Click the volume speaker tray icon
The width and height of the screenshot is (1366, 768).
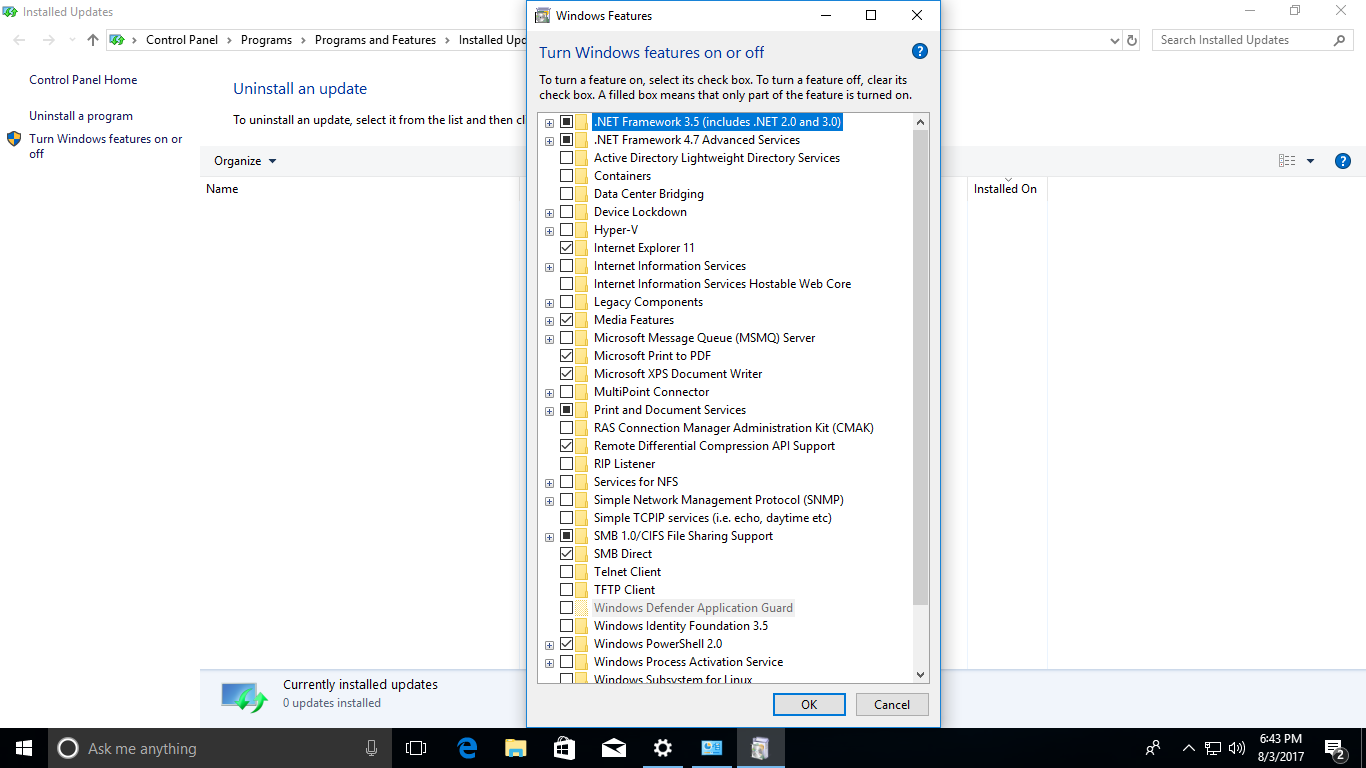(1236, 748)
